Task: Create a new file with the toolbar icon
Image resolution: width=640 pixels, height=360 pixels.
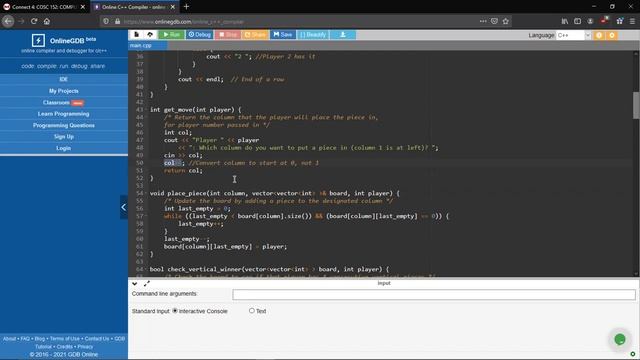Action: (136, 35)
